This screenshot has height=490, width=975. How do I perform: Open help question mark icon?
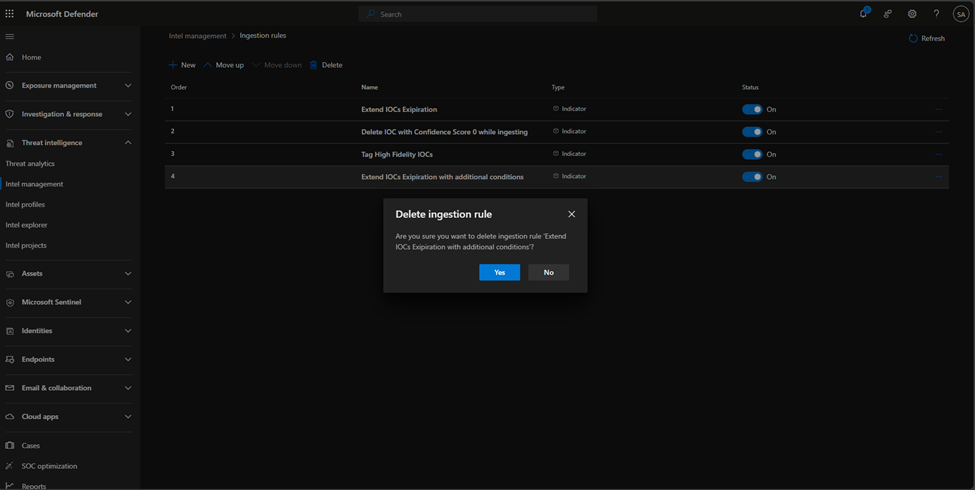[936, 14]
